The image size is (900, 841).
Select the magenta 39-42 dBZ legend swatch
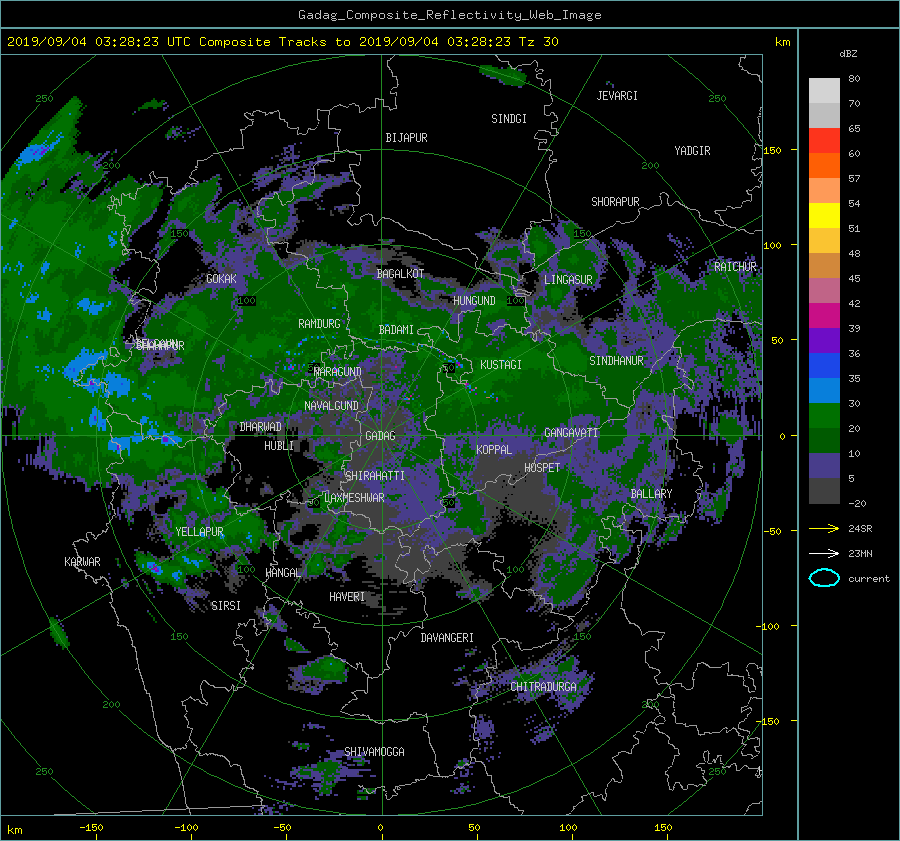coord(824,315)
